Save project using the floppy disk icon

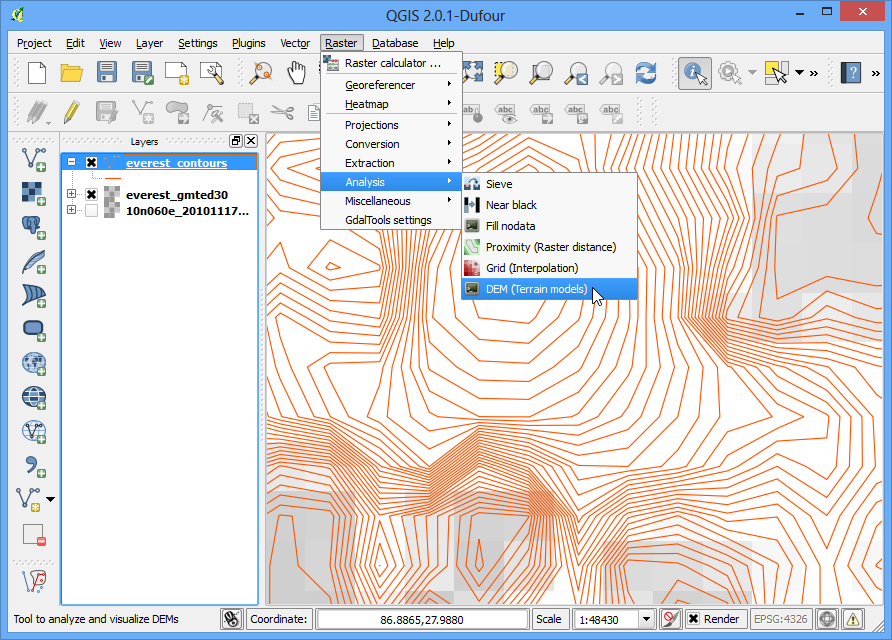pos(107,73)
